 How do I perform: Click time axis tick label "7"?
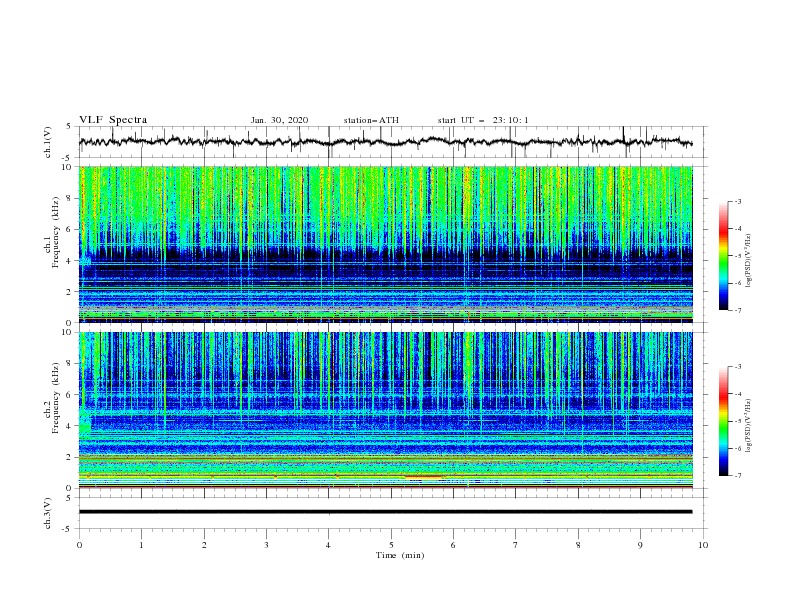tap(516, 545)
